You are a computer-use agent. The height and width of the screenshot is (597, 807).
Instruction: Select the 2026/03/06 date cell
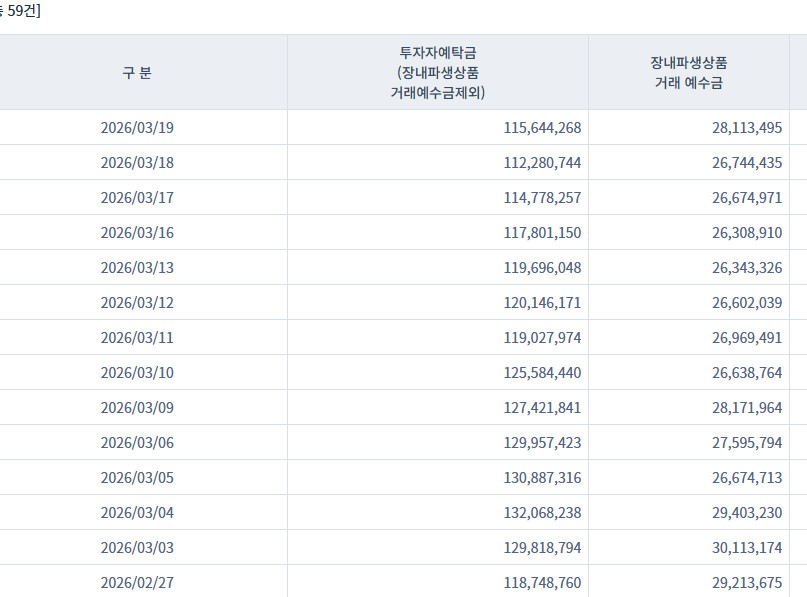coord(137,443)
